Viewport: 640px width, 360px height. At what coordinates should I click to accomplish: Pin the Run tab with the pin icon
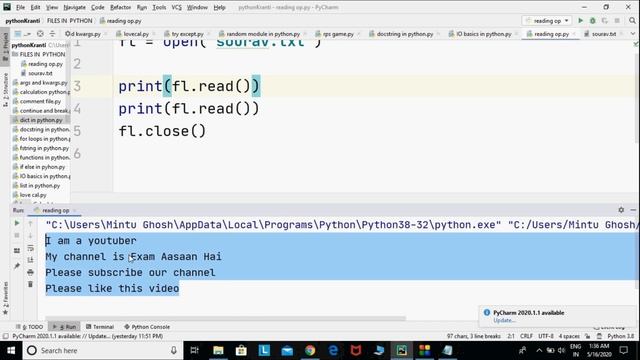[17, 266]
